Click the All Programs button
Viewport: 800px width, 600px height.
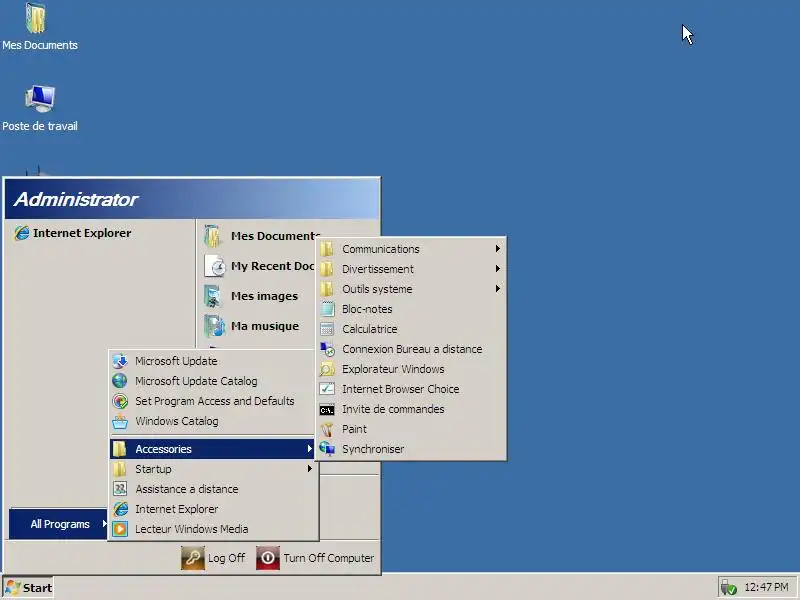[58, 524]
